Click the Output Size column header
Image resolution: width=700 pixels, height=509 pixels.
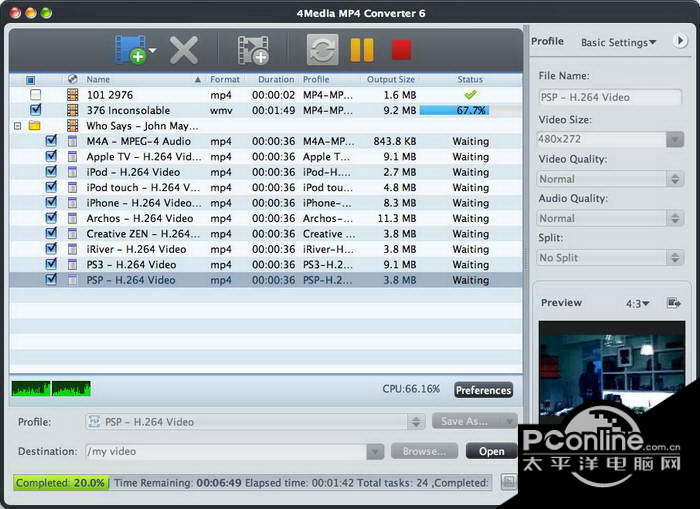pyautogui.click(x=391, y=79)
